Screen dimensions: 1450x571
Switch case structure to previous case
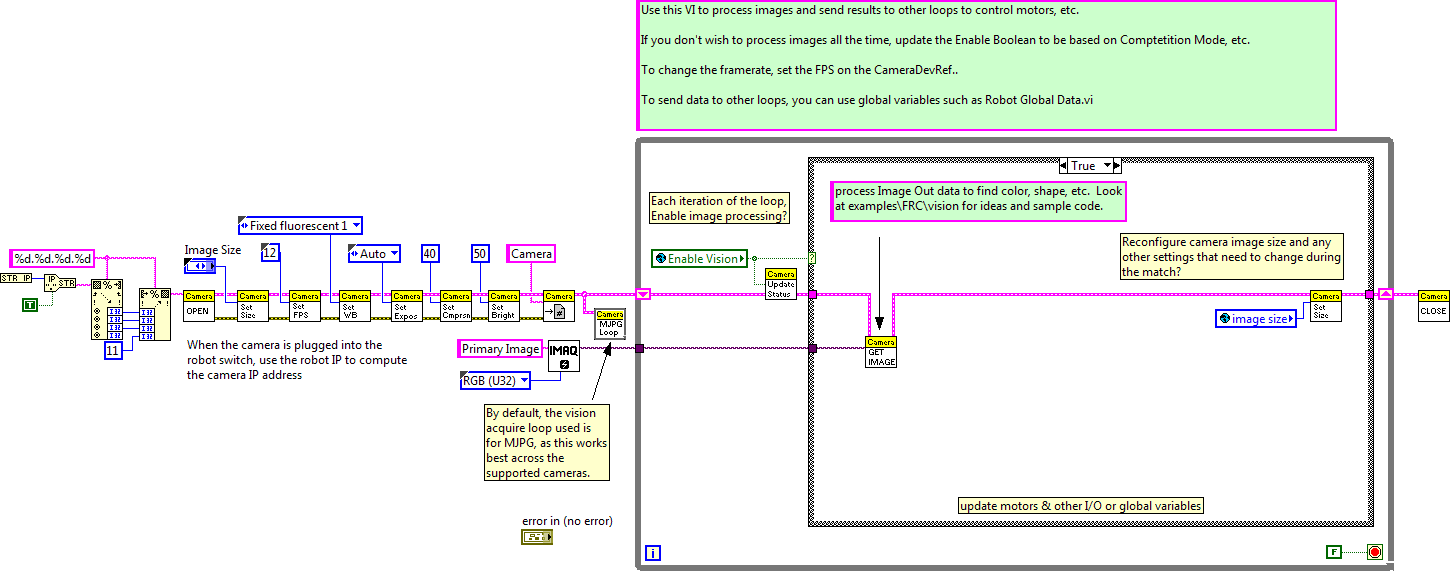(x=1064, y=166)
